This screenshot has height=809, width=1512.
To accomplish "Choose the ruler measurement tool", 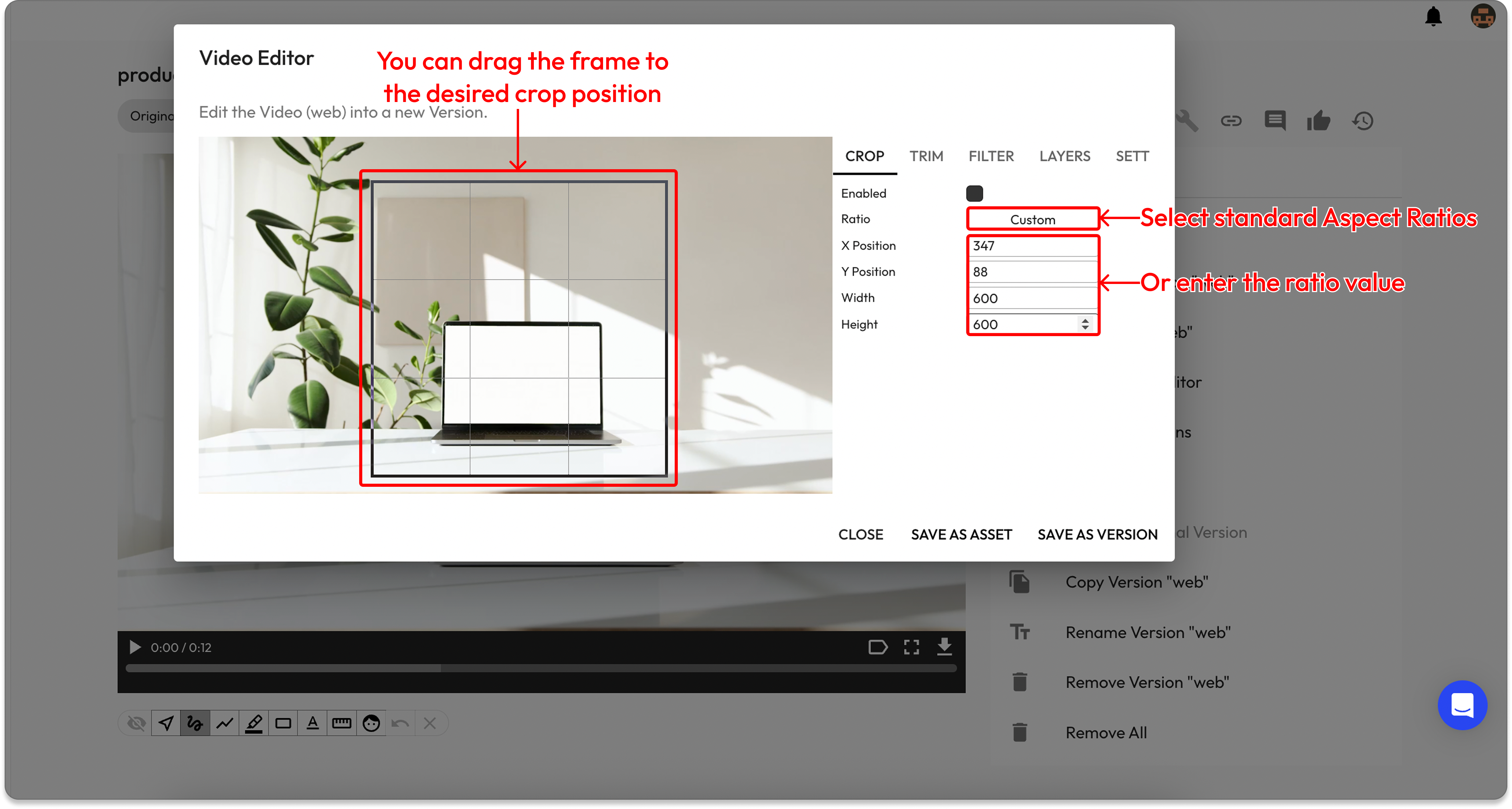I will click(342, 723).
